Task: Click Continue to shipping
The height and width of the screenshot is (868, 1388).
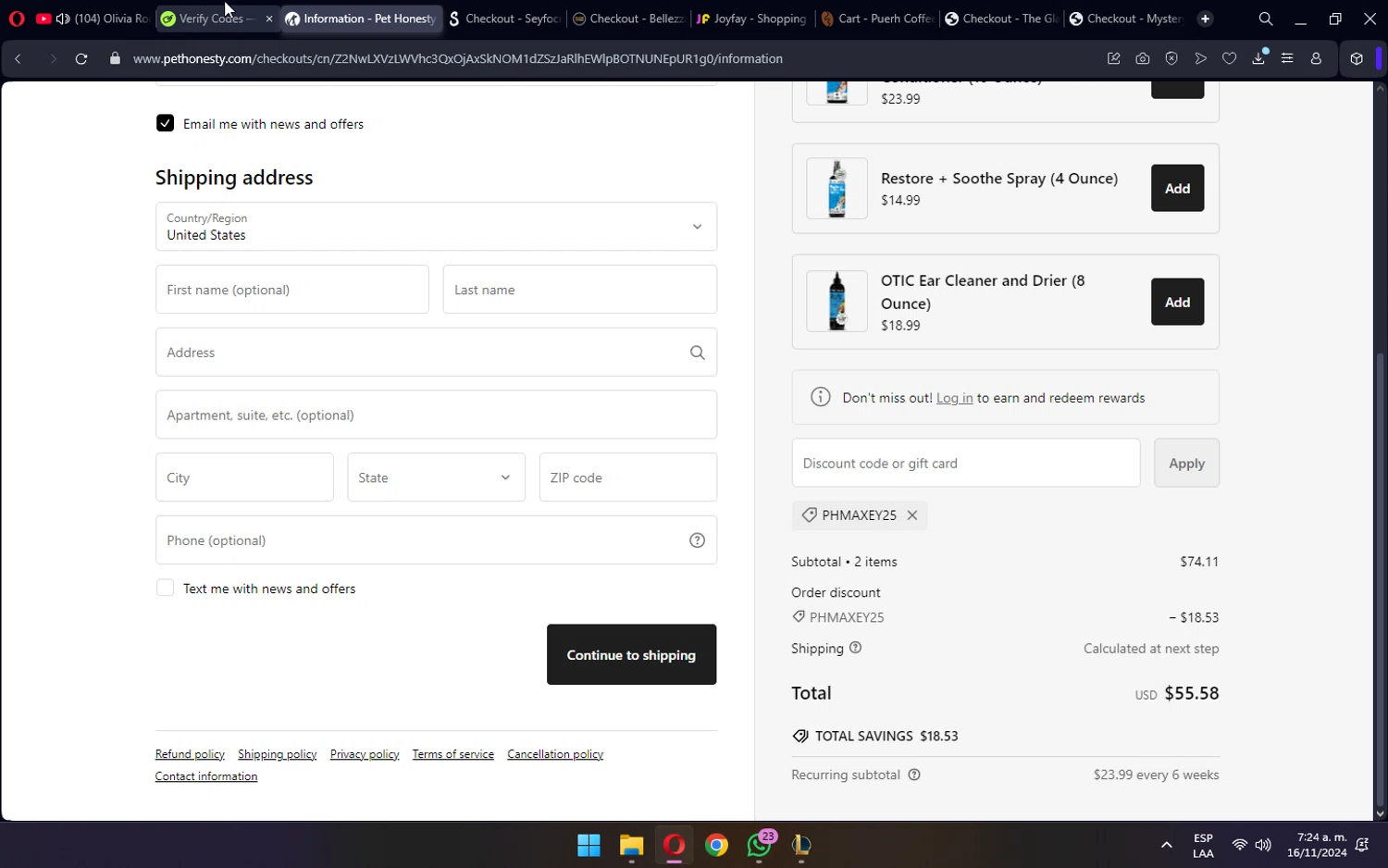Action: coord(631,654)
